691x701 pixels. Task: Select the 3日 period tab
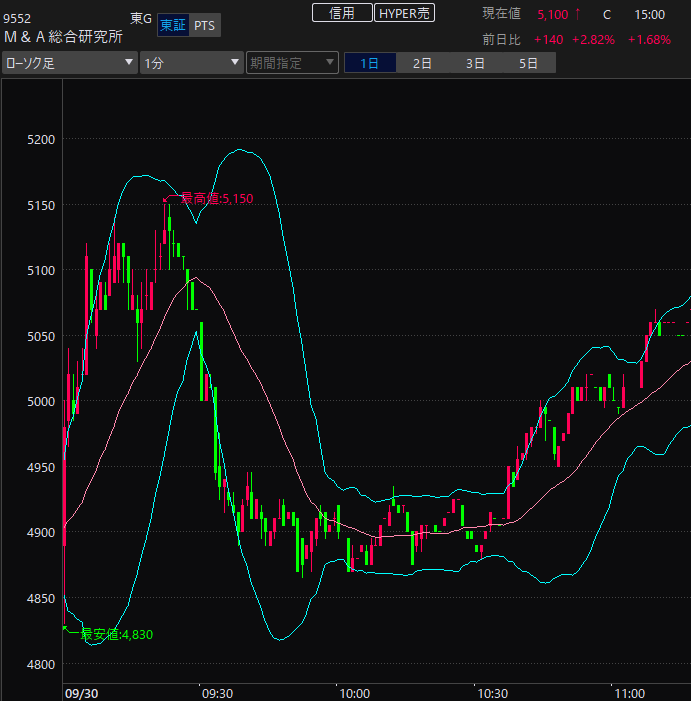(x=476, y=63)
